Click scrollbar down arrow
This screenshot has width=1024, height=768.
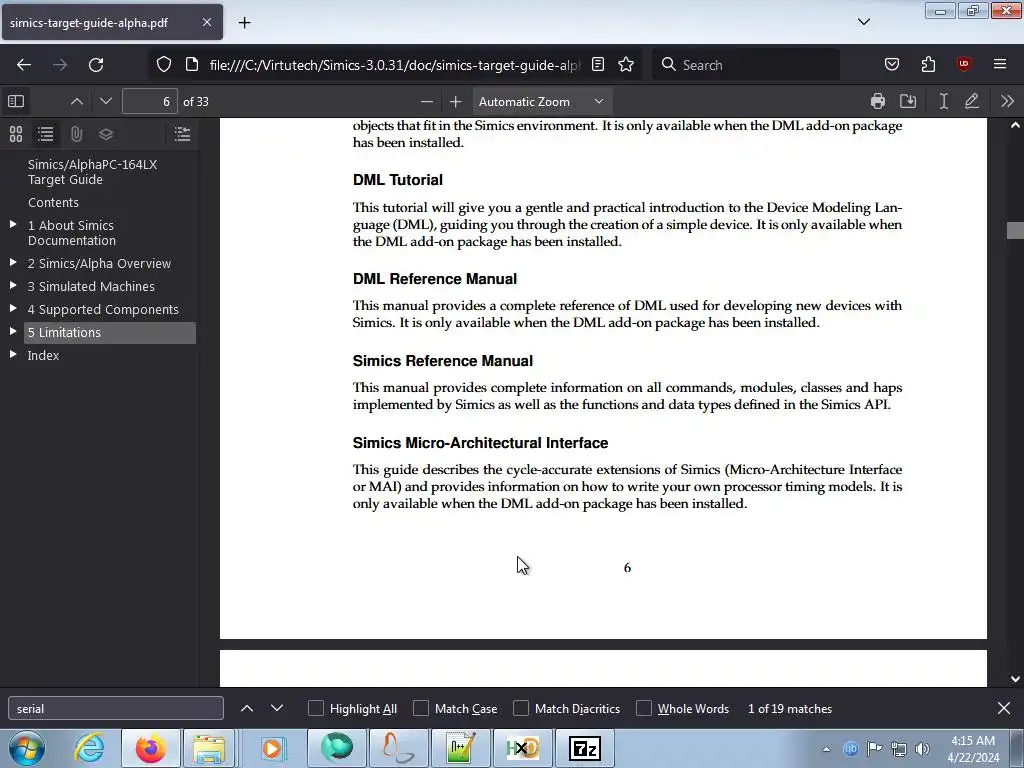[1015, 679]
